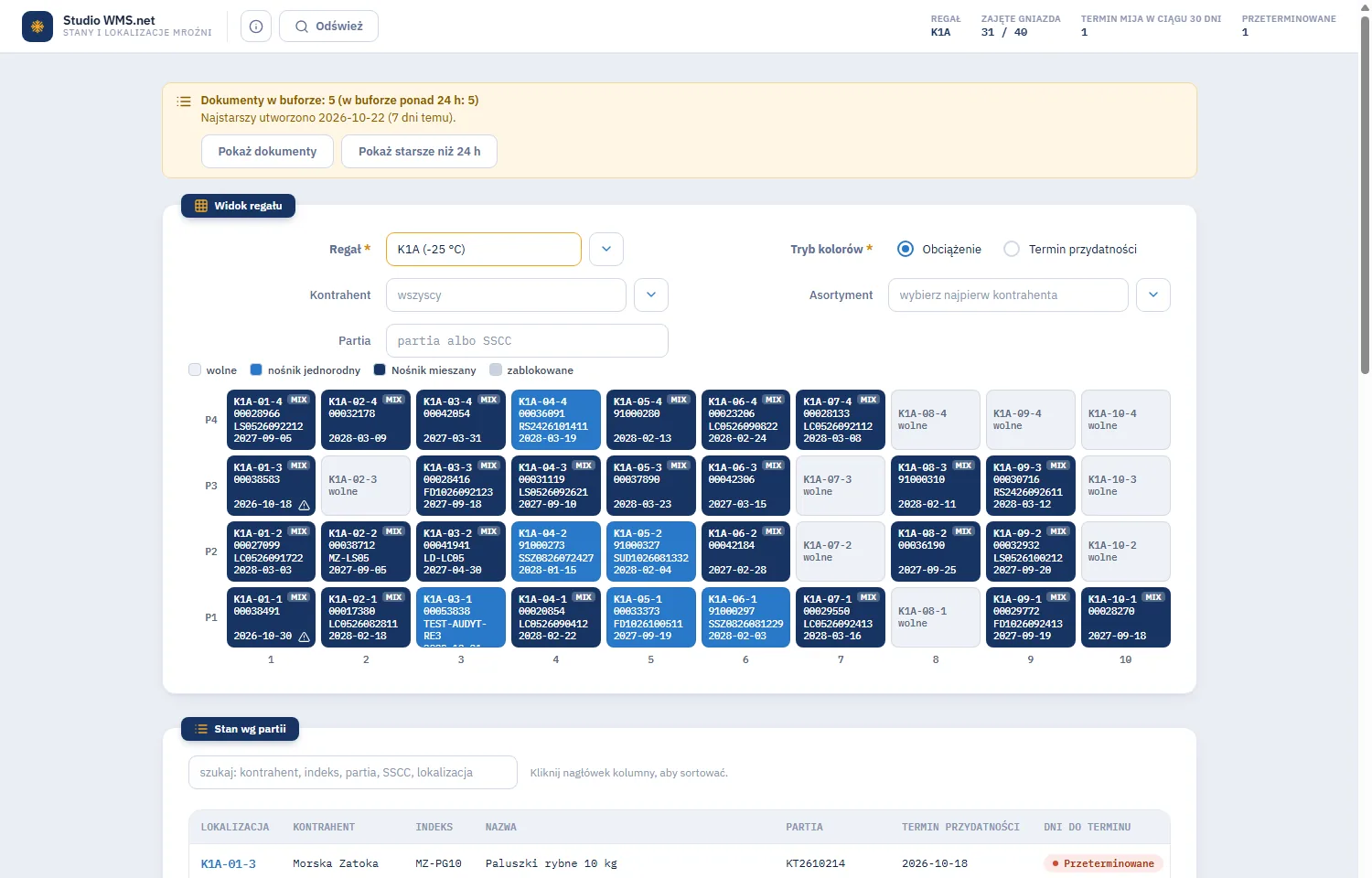Click the Nośnik mieszany dark blue swatch
1372x878 pixels.
pos(380,369)
